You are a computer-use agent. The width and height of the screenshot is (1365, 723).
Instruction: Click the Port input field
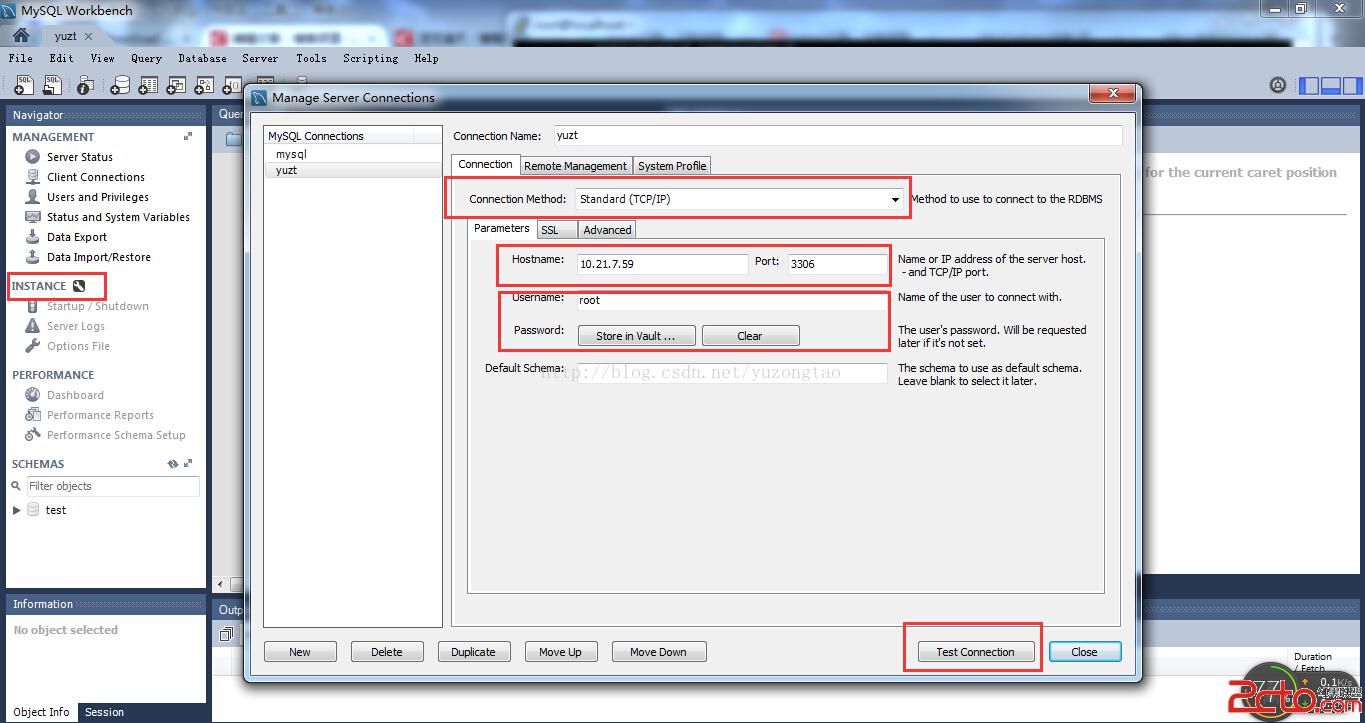click(x=837, y=264)
